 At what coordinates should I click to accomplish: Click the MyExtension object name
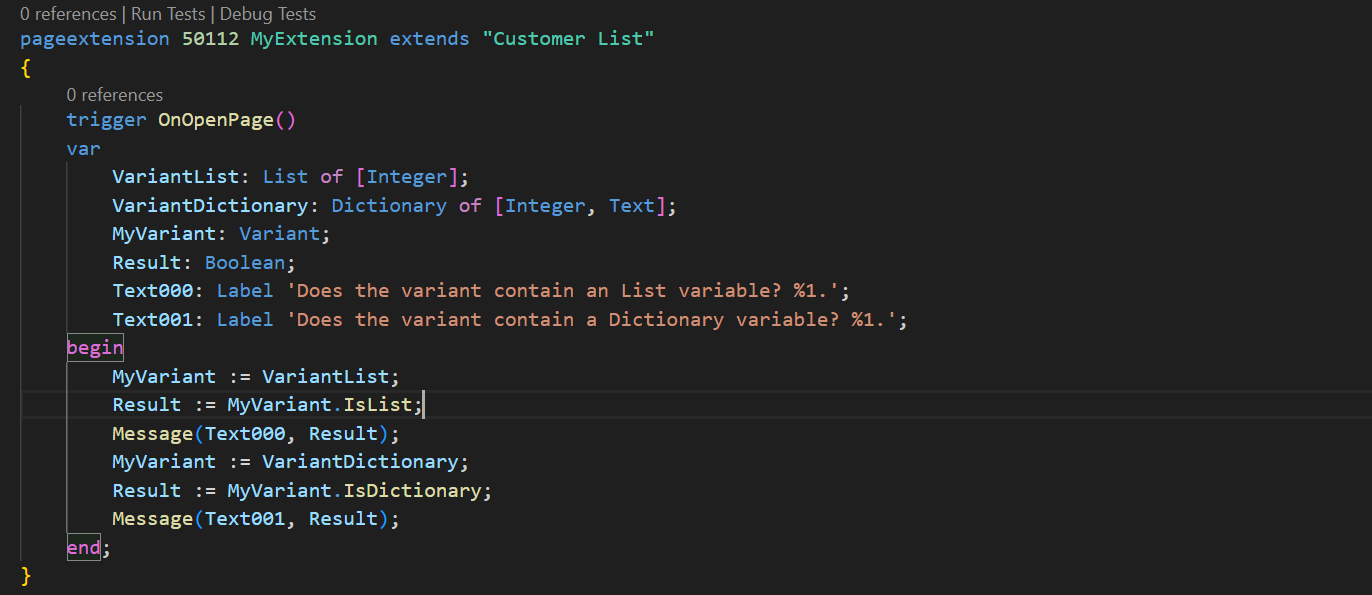(314, 39)
